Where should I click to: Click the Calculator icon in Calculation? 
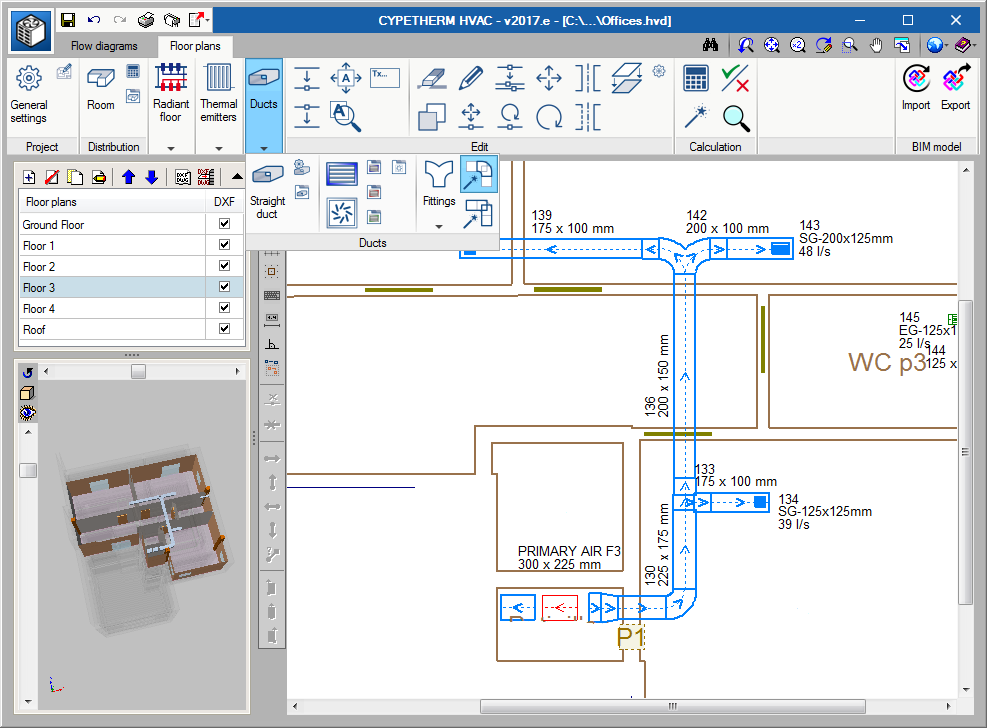coord(696,78)
